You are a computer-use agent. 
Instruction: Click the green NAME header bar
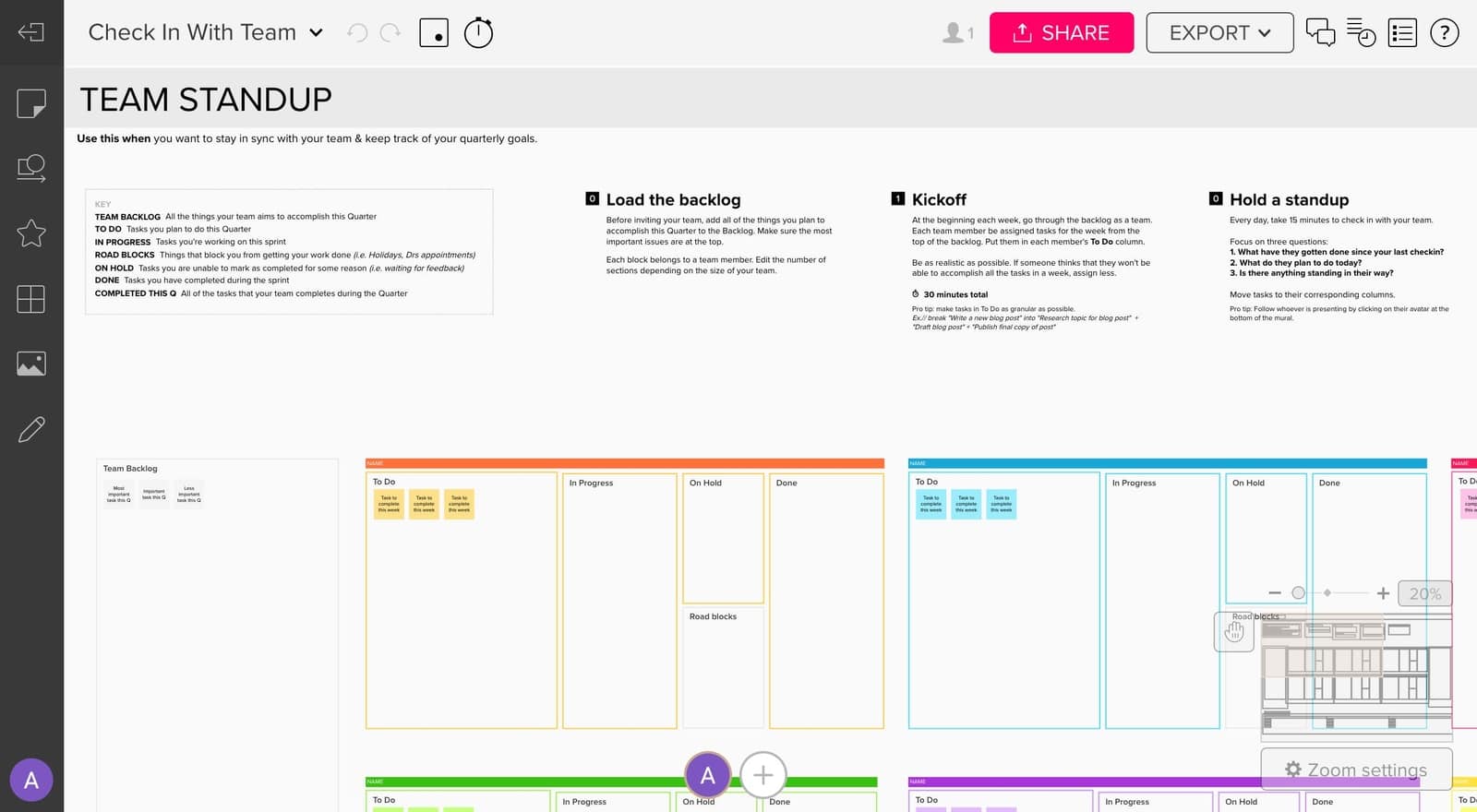tap(621, 782)
